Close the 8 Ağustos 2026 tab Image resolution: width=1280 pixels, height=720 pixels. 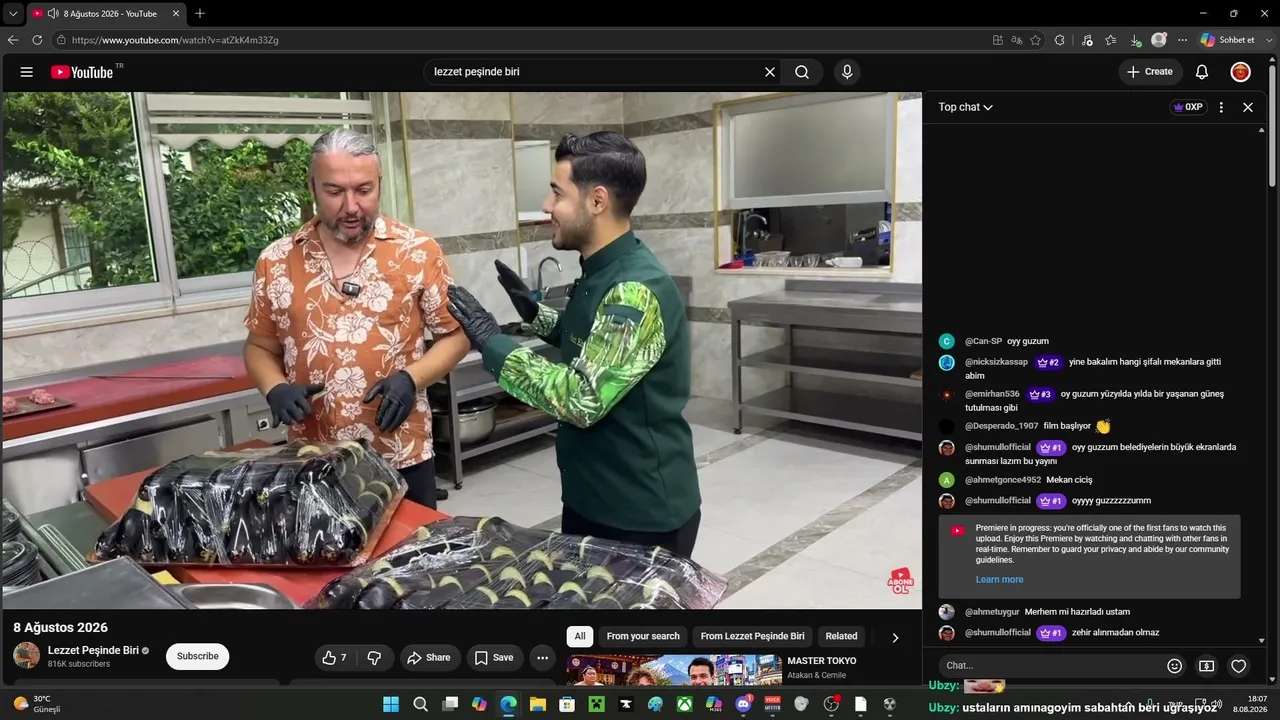coord(176,14)
